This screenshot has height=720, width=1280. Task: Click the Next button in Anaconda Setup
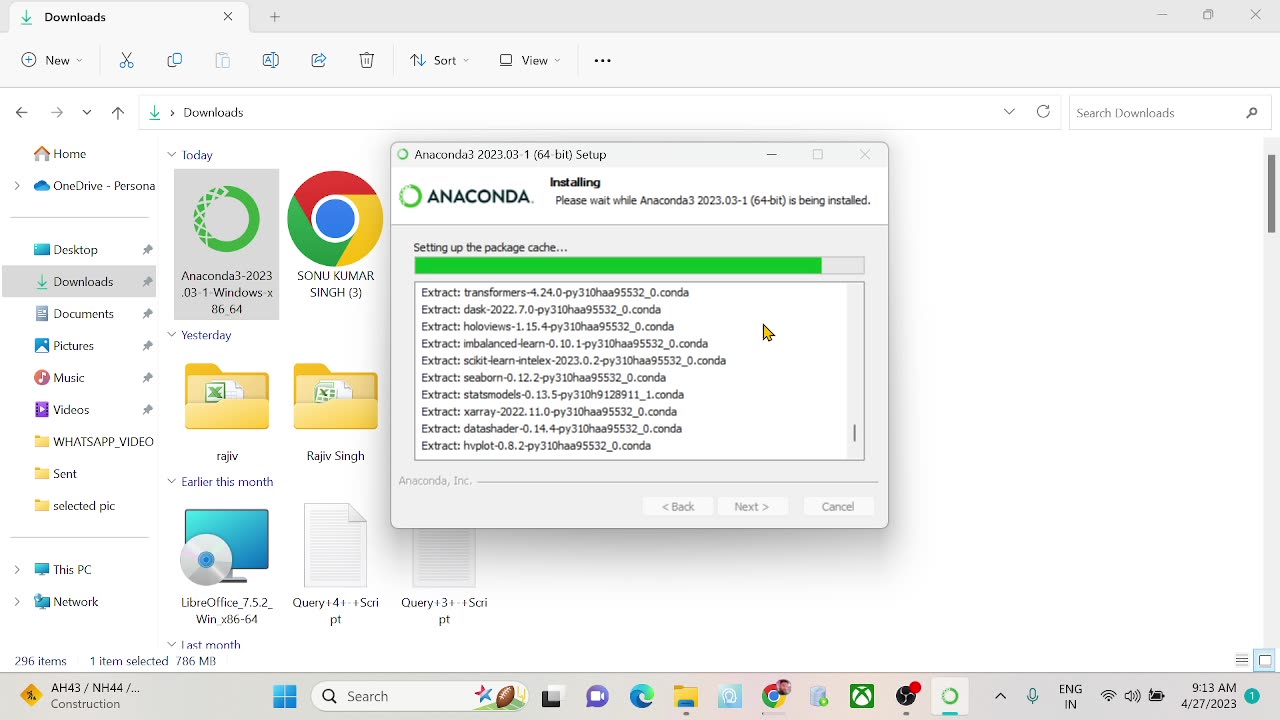coord(752,506)
